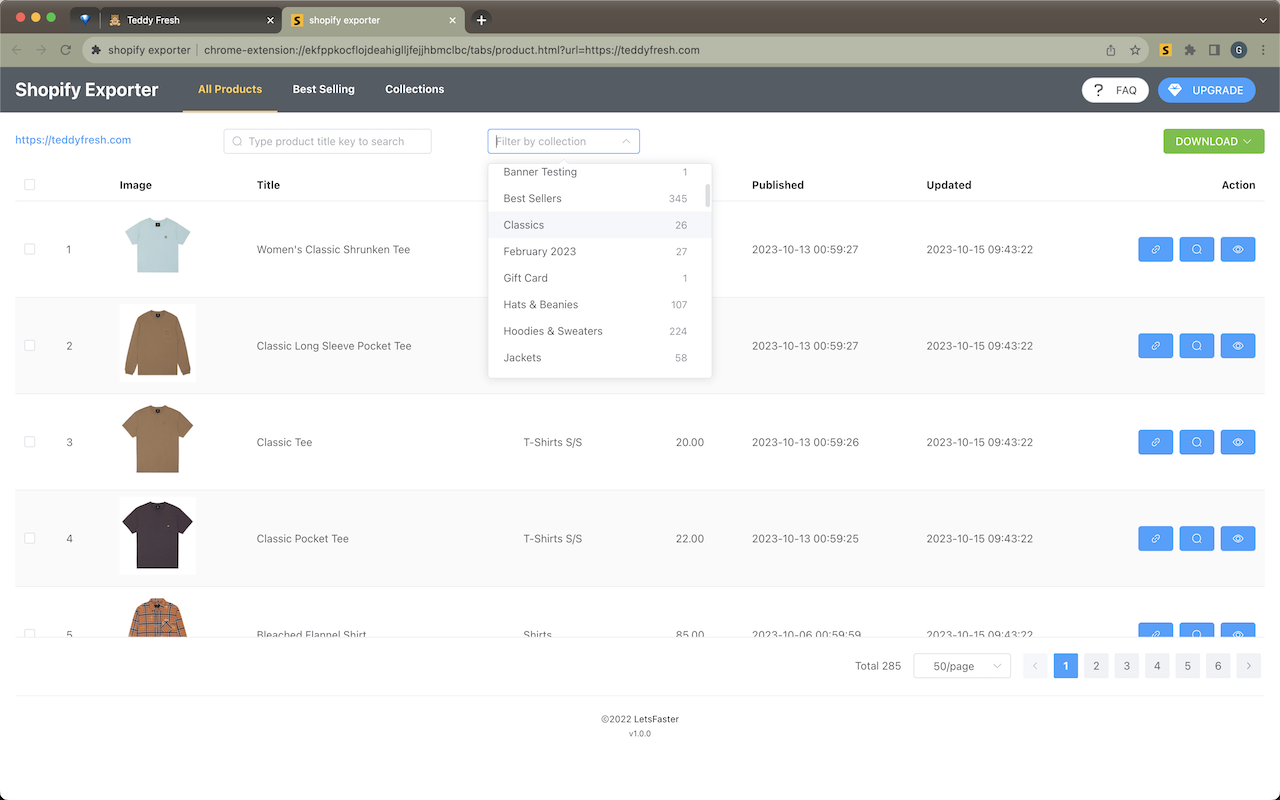The width and height of the screenshot is (1280, 800).
Task: Open the Filter by collection dropdown
Action: (563, 142)
